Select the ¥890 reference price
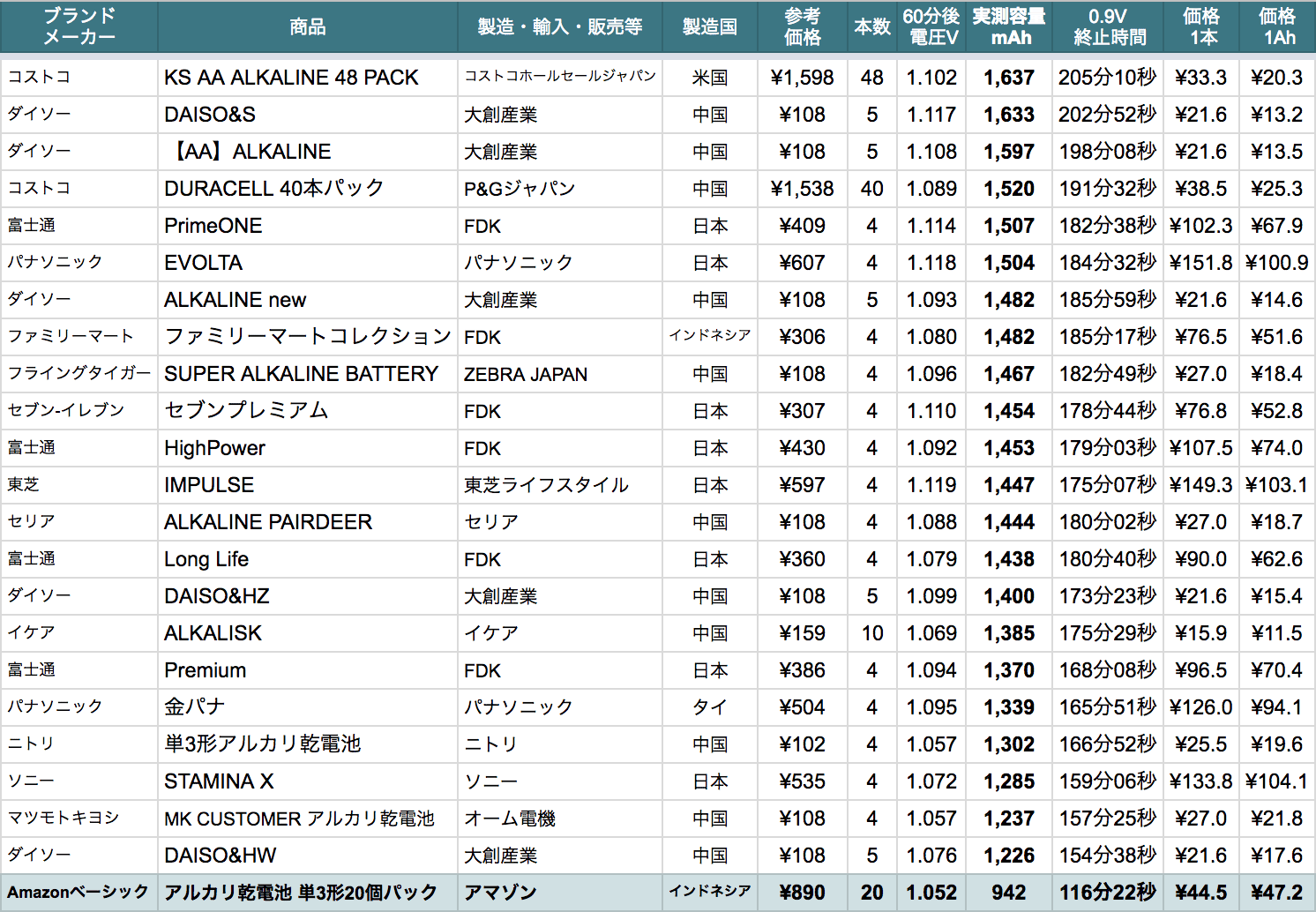 tap(803, 893)
